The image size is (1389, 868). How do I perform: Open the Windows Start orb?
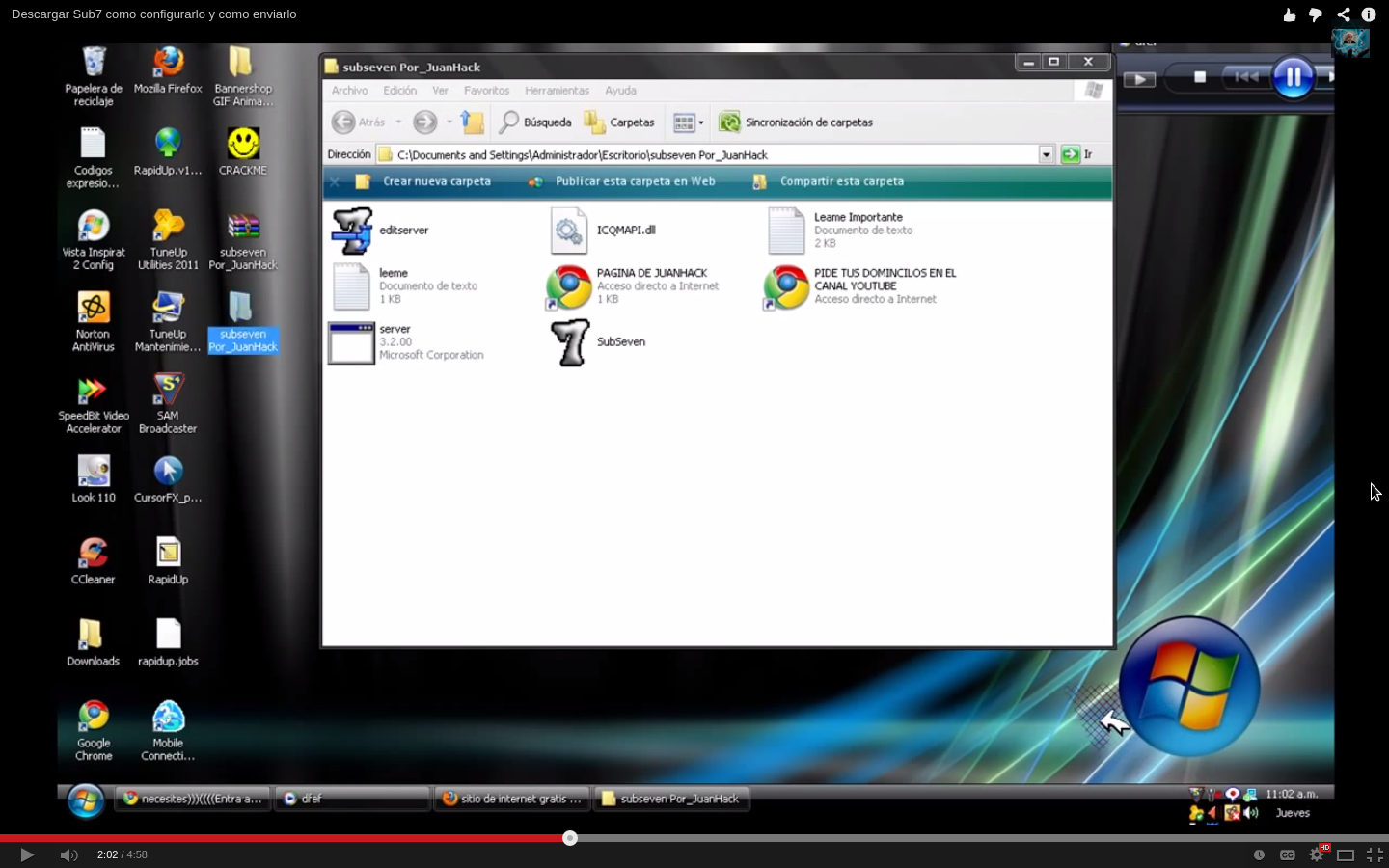pos(85,800)
